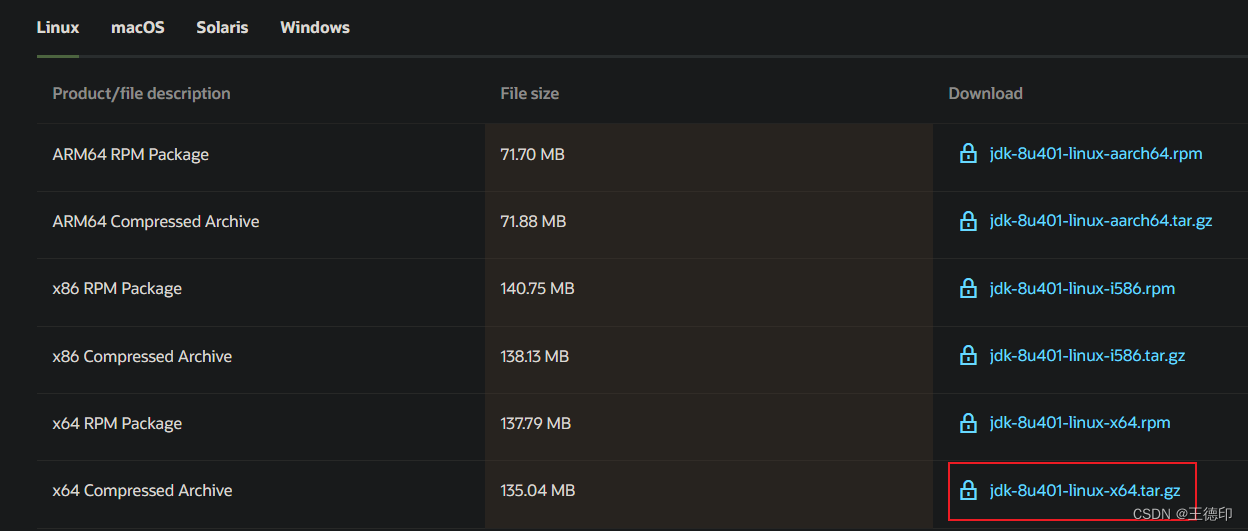
Task: Click lock icon beside jdk-8u401-linux-aarch64.tar.gz
Action: click(x=968, y=220)
